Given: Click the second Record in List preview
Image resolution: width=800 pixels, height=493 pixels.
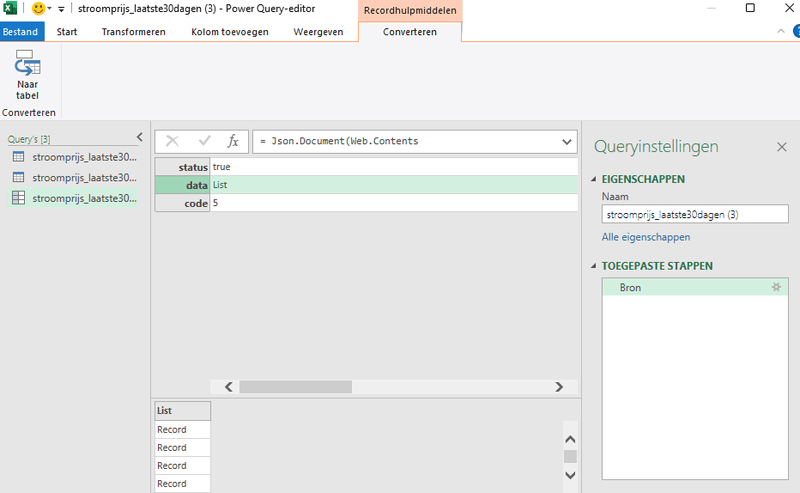Looking at the screenshot, I should pyautogui.click(x=183, y=448).
